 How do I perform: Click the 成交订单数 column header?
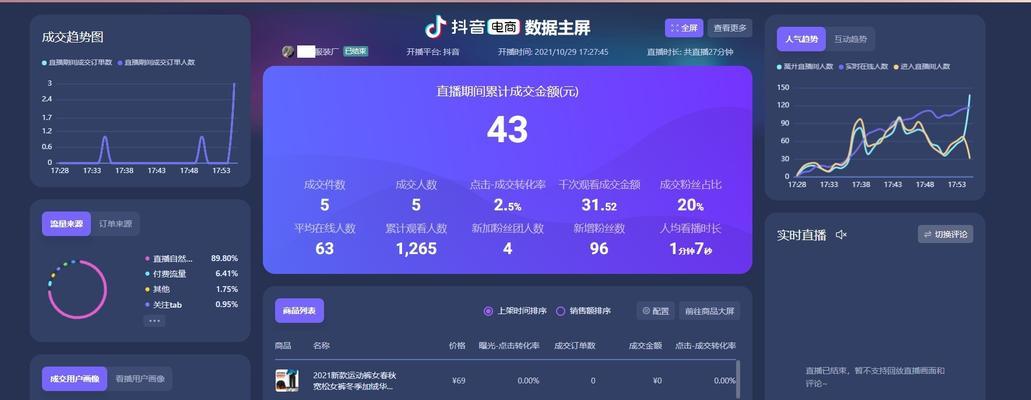click(575, 345)
